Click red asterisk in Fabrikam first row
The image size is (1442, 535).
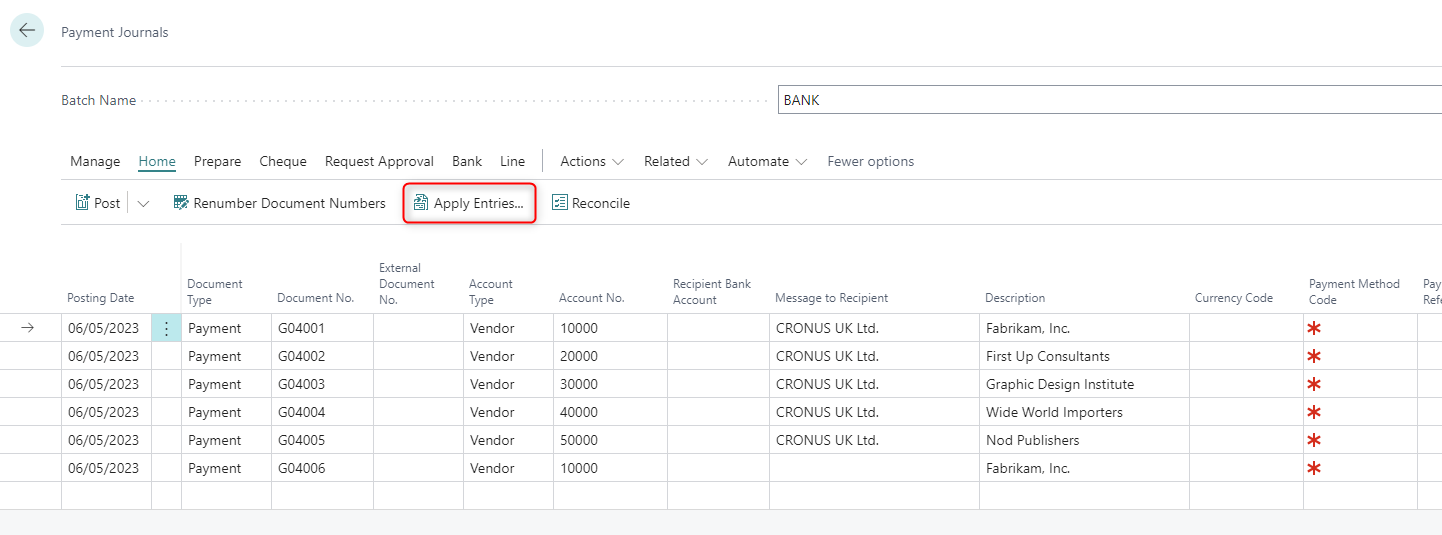click(x=1314, y=328)
